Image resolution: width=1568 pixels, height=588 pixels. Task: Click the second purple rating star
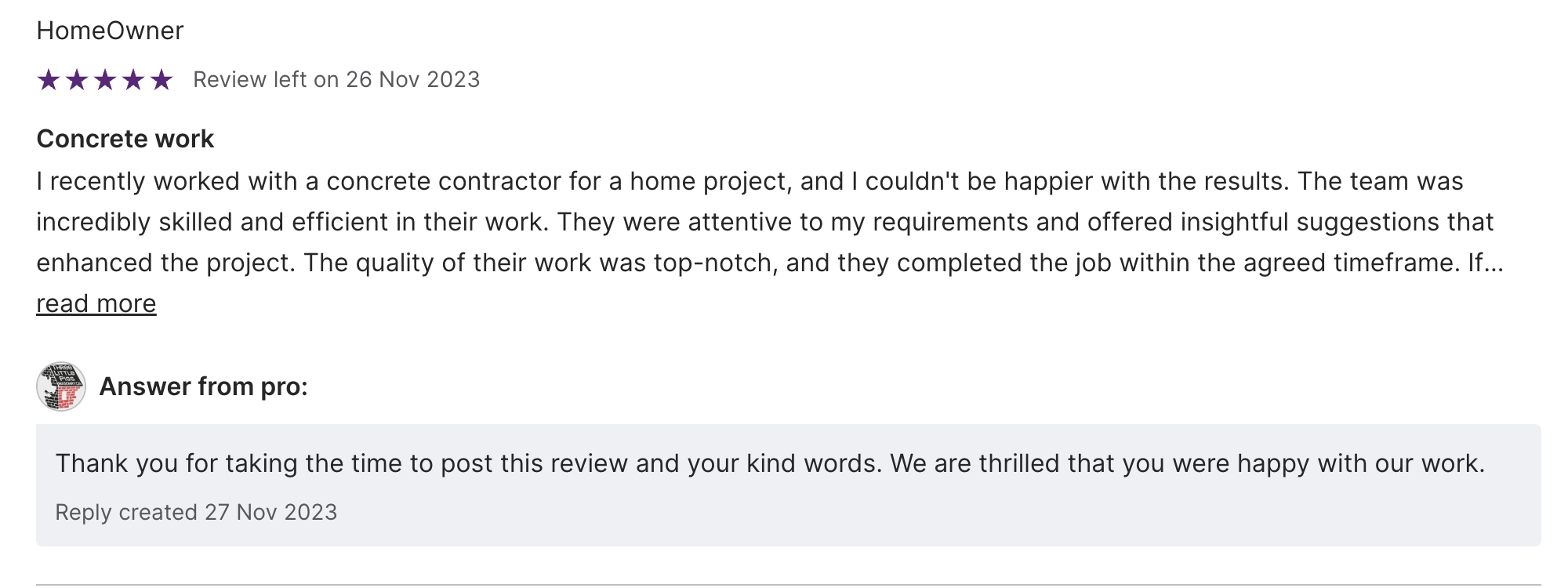[77, 80]
